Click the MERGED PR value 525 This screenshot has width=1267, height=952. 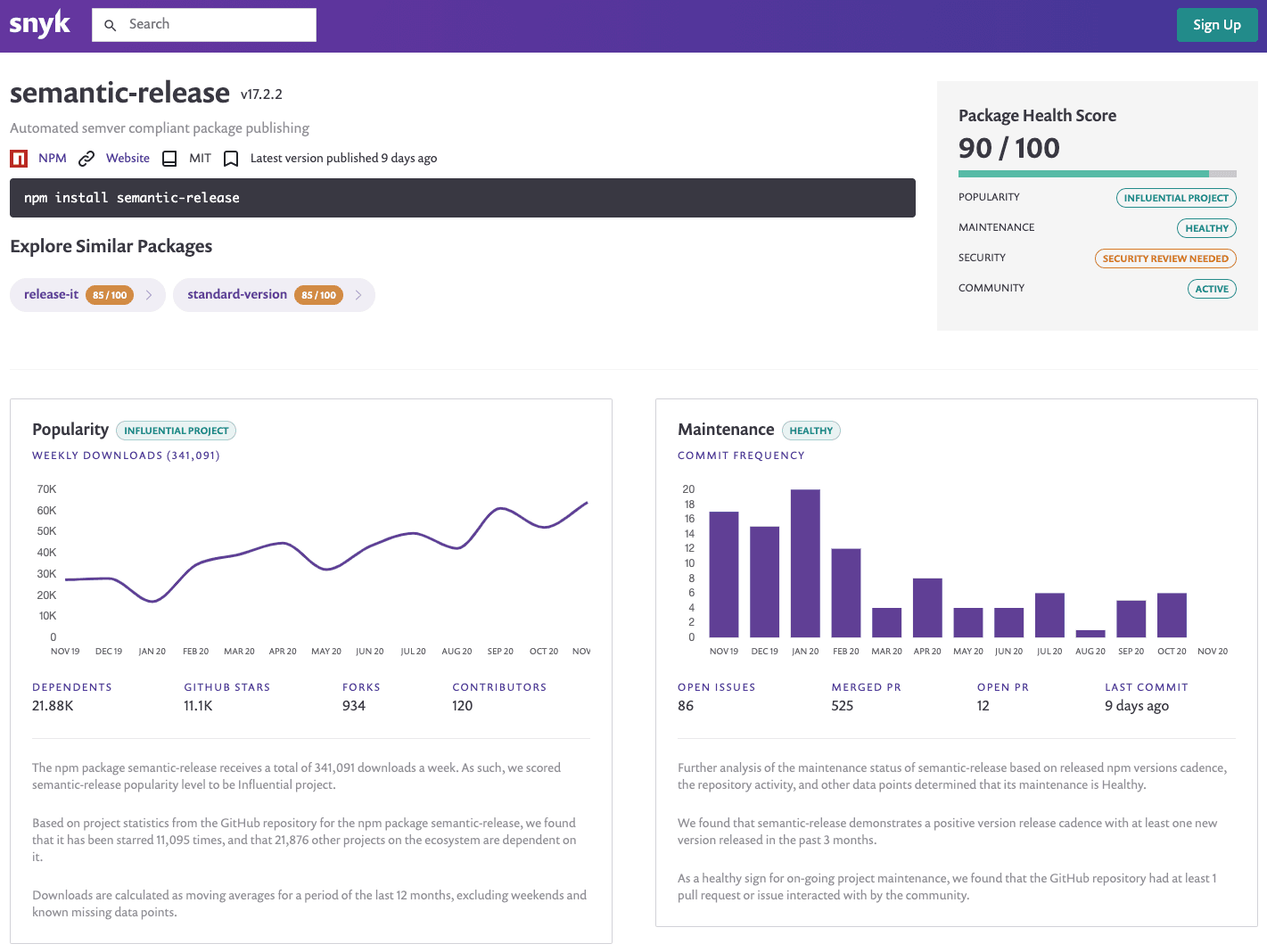(x=843, y=706)
